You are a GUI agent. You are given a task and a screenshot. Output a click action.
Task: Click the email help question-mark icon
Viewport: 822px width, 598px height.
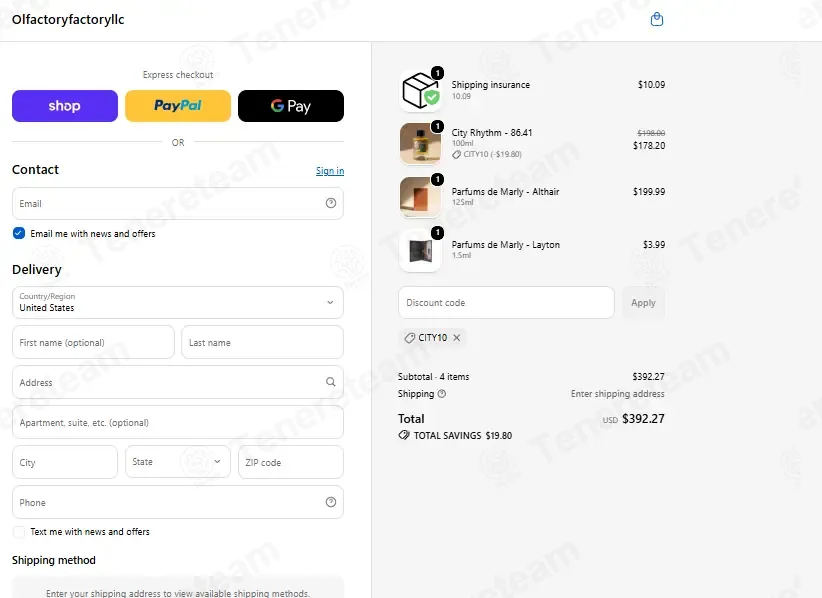pyautogui.click(x=331, y=203)
